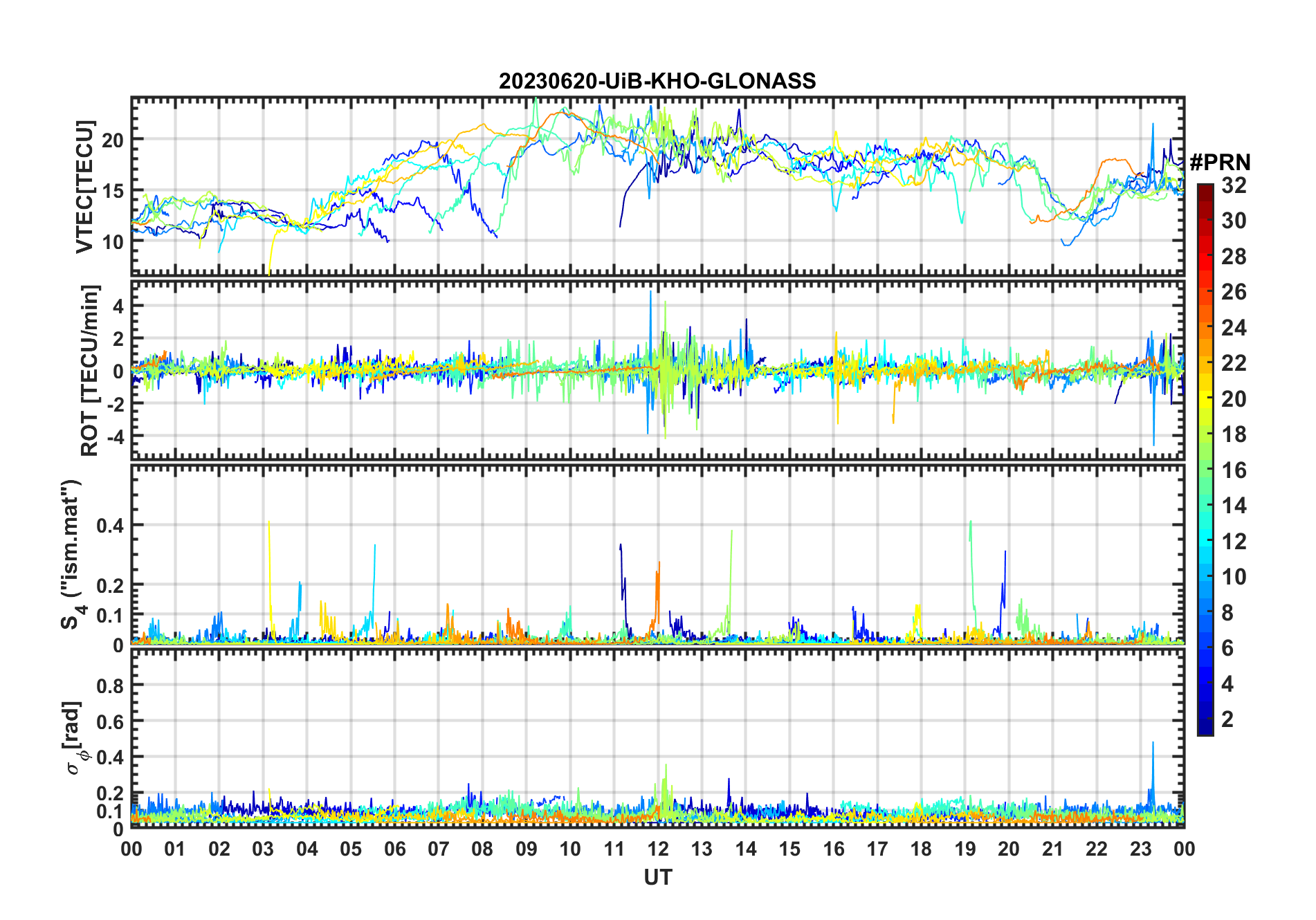The height and width of the screenshot is (920, 1316).
Task: Click x-axis tick label 23
Action: coord(1140,849)
